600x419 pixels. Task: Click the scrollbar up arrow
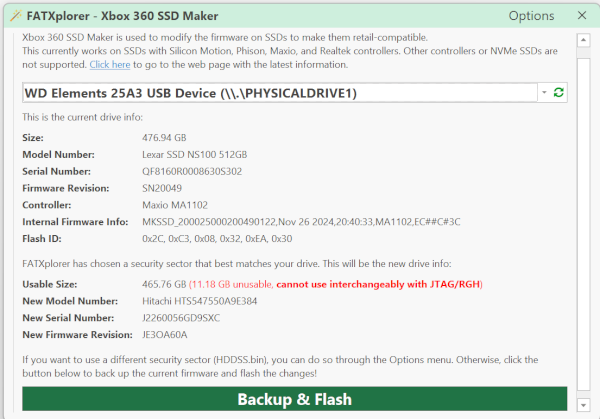point(583,40)
